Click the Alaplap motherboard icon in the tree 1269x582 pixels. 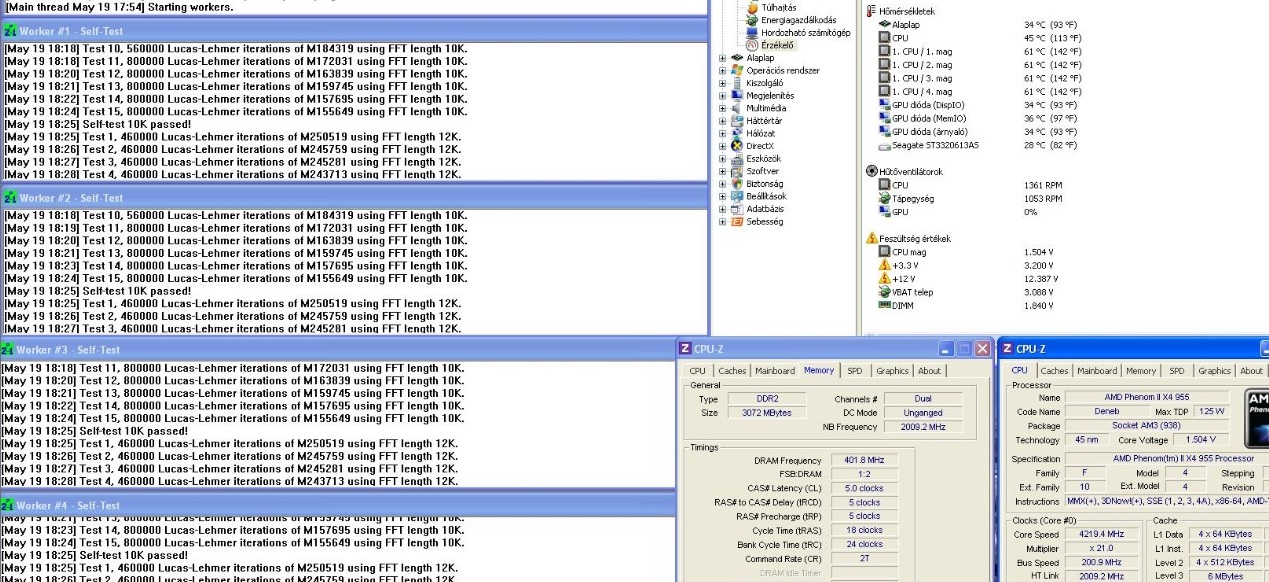(x=737, y=58)
